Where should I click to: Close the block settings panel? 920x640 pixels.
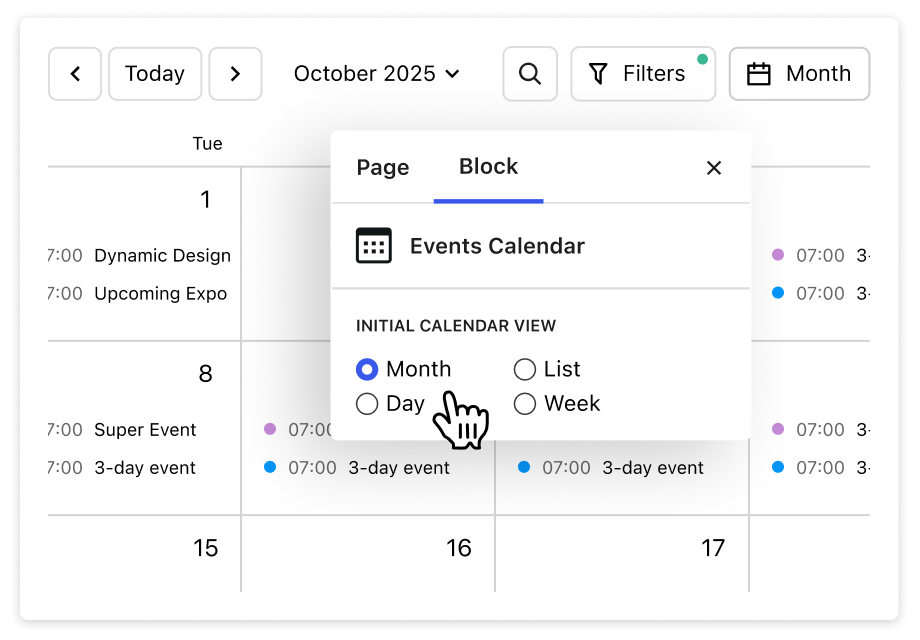tap(714, 168)
